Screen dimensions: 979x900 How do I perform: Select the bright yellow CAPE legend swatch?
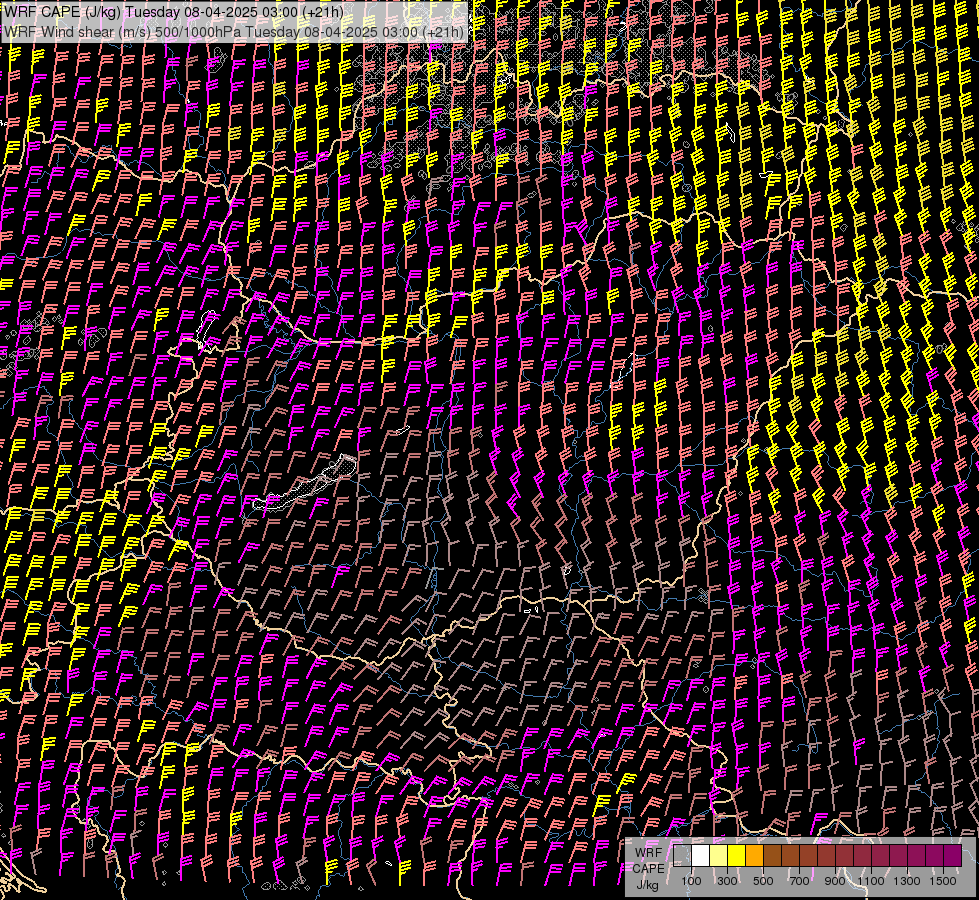[x=737, y=856]
